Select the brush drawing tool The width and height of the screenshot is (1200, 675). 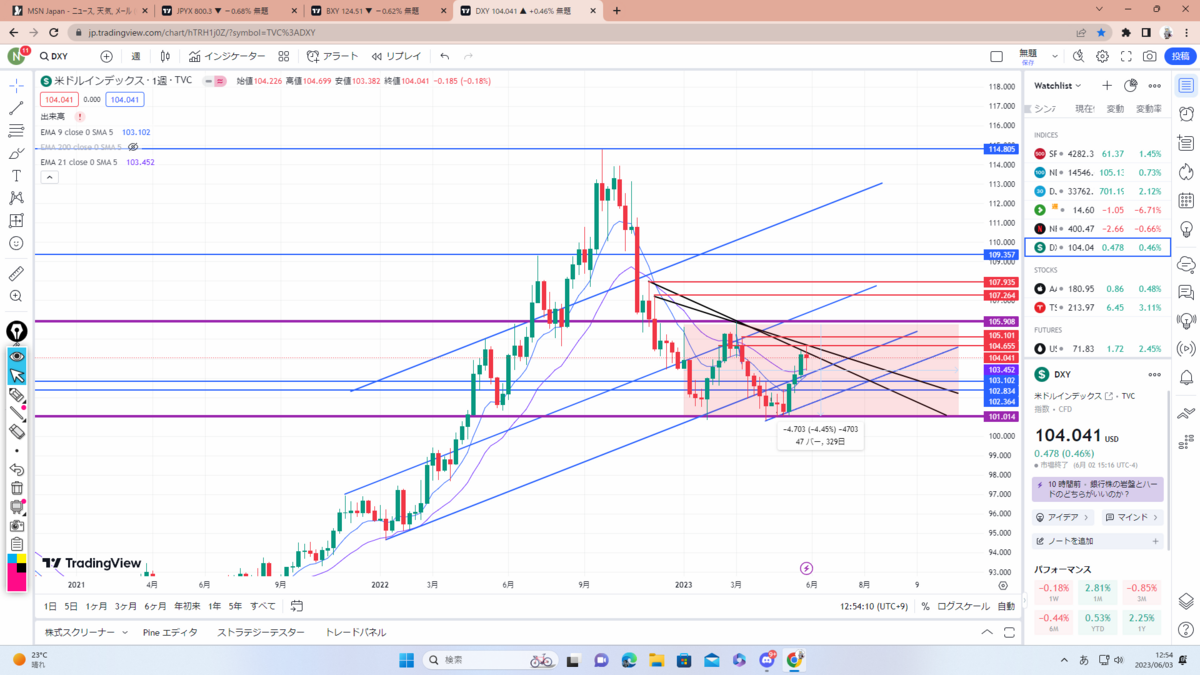[16, 153]
